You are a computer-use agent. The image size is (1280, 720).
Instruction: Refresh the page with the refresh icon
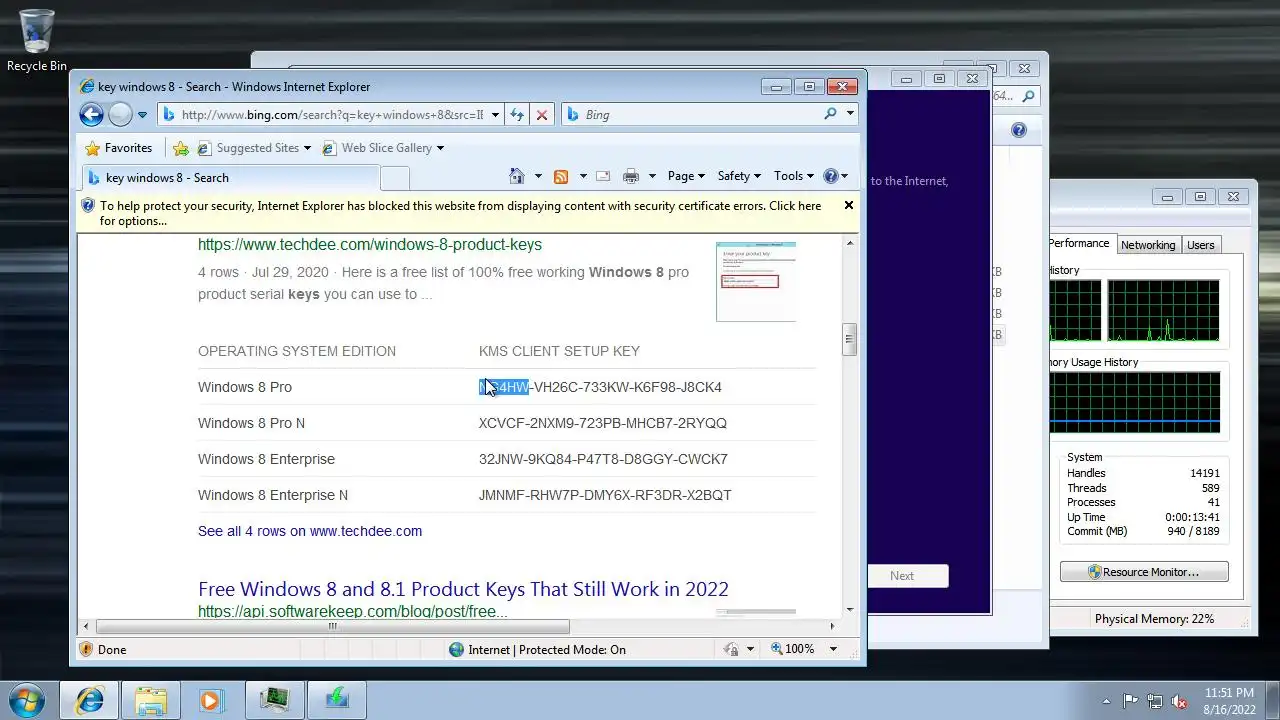click(517, 115)
